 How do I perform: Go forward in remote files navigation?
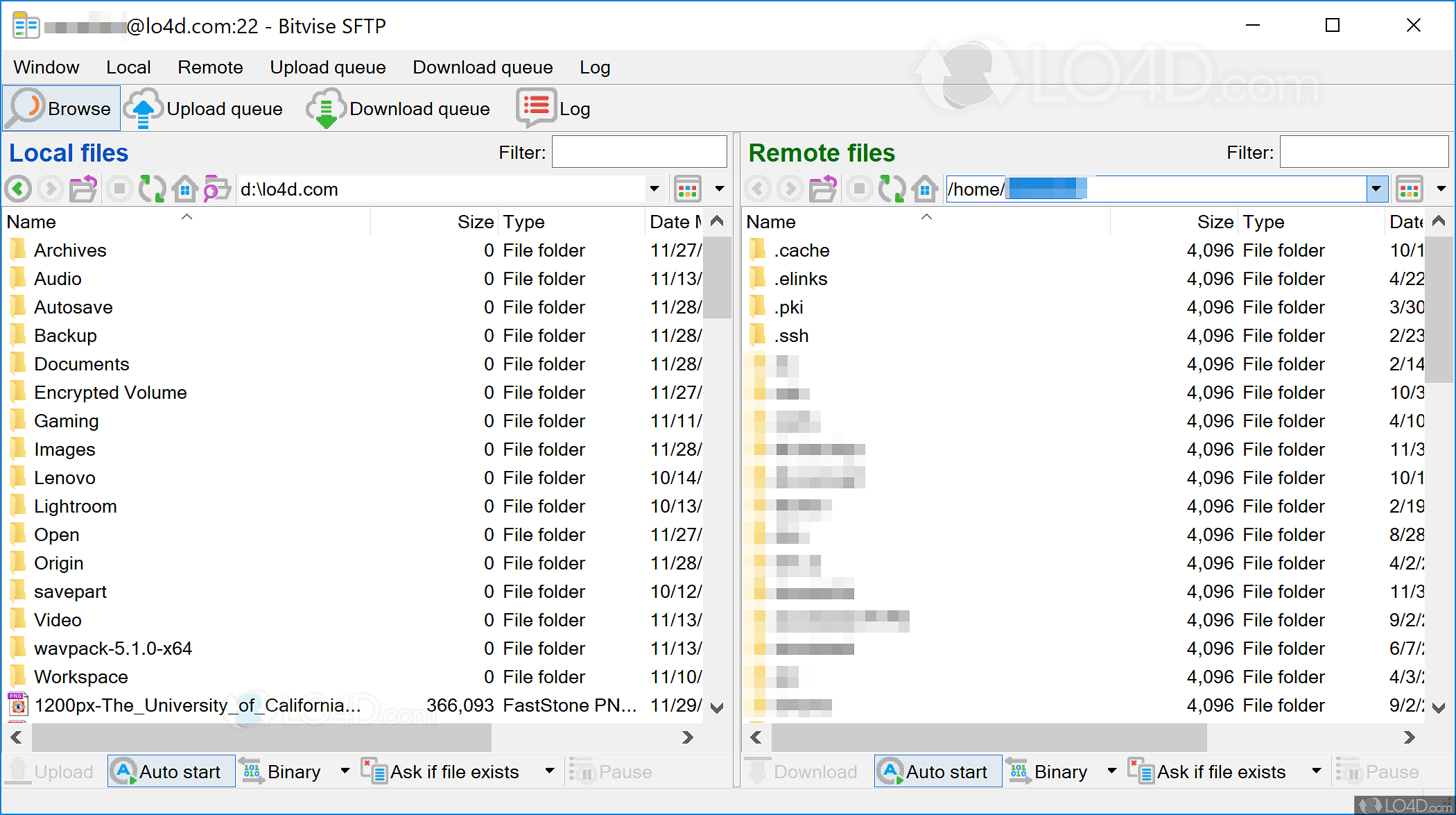pos(790,189)
